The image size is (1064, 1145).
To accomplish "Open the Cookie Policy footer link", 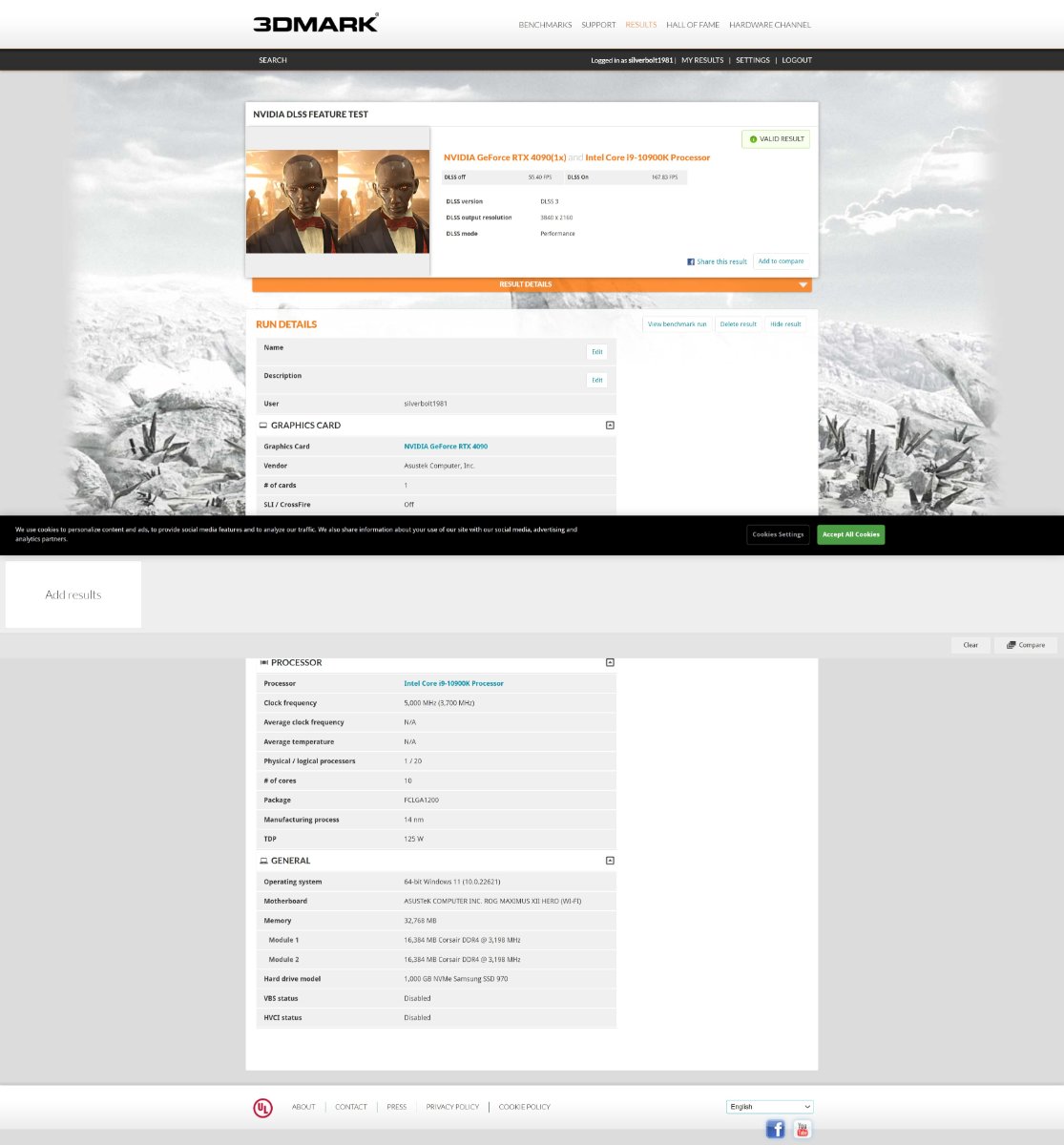I will coord(525,1107).
